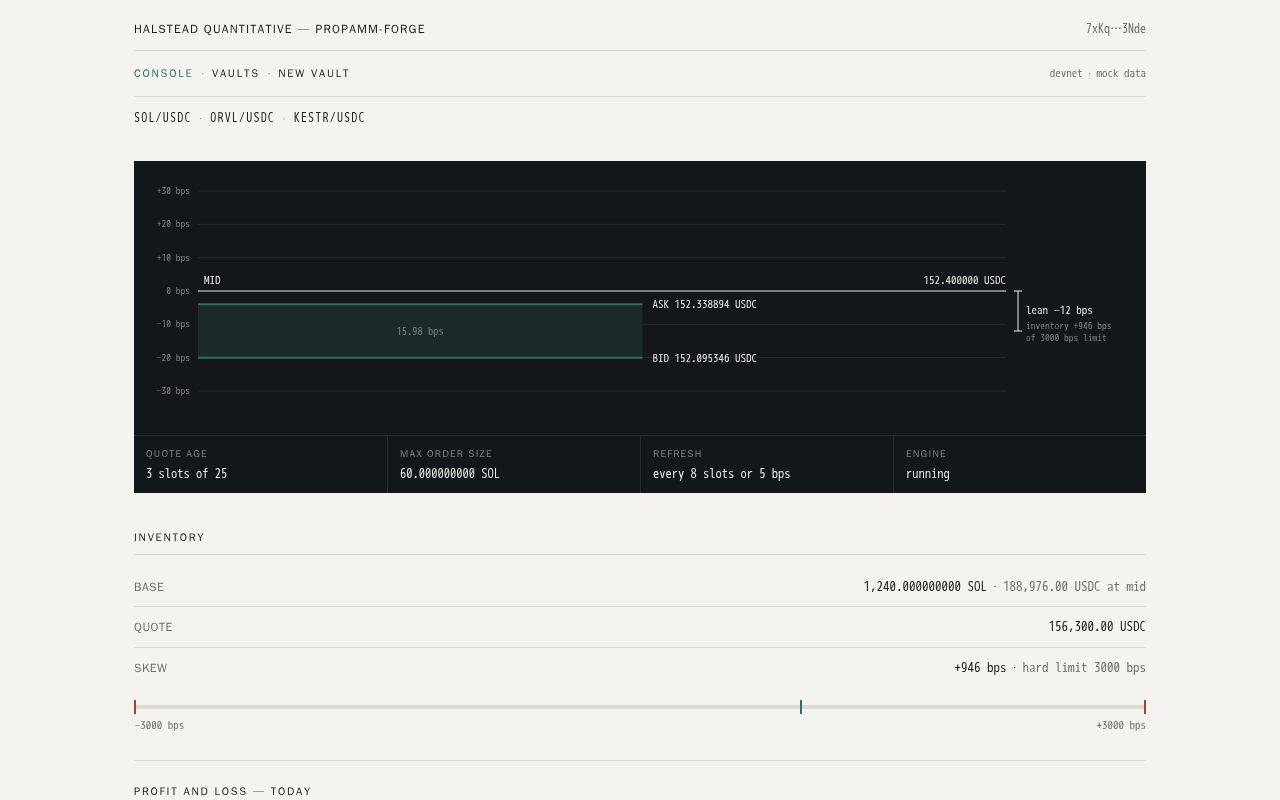Click the hard limit 3000 bps text
The width and height of the screenshot is (1280, 800).
1084,668
